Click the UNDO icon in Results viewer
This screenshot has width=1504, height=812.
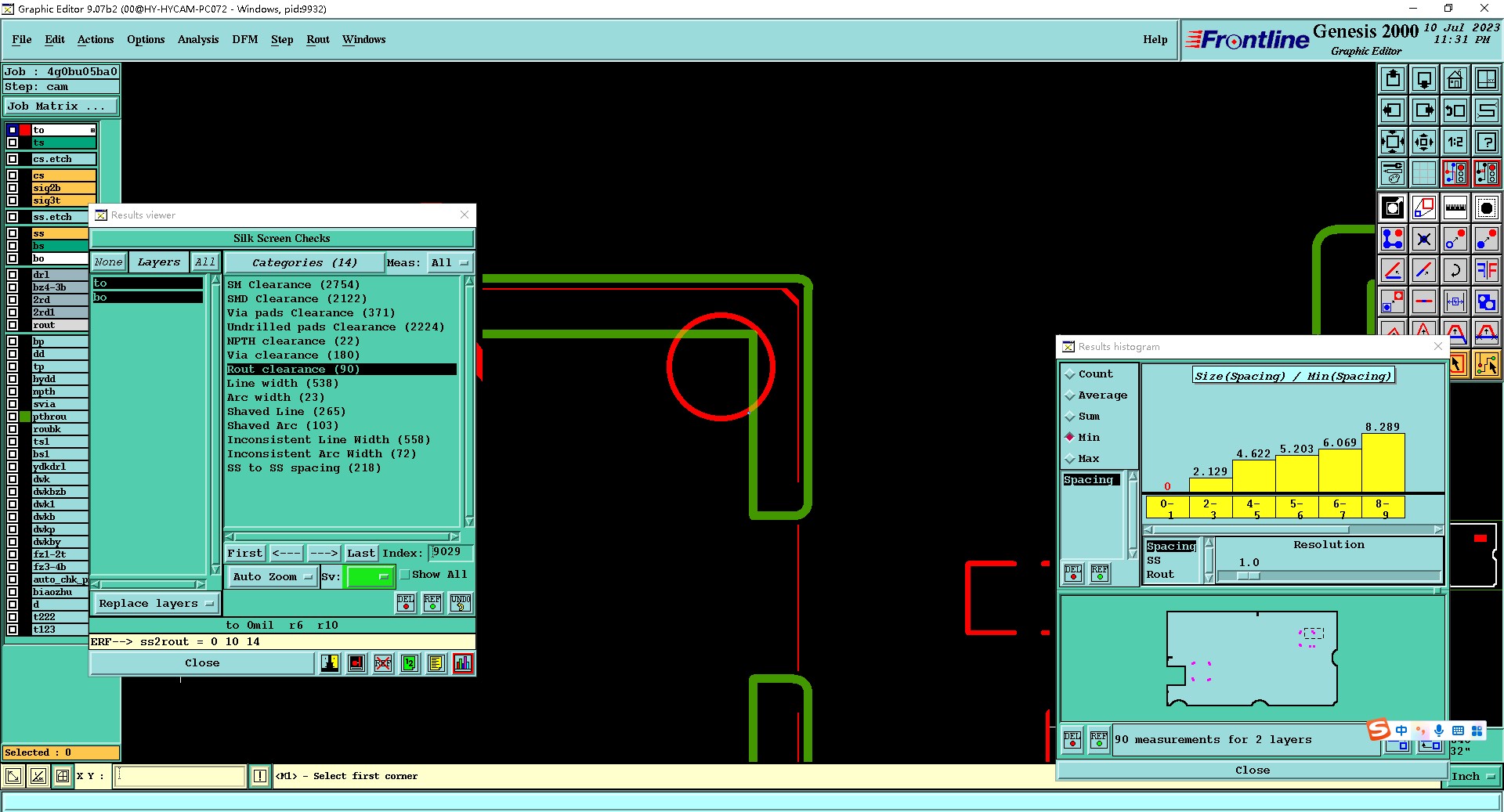coord(461,602)
